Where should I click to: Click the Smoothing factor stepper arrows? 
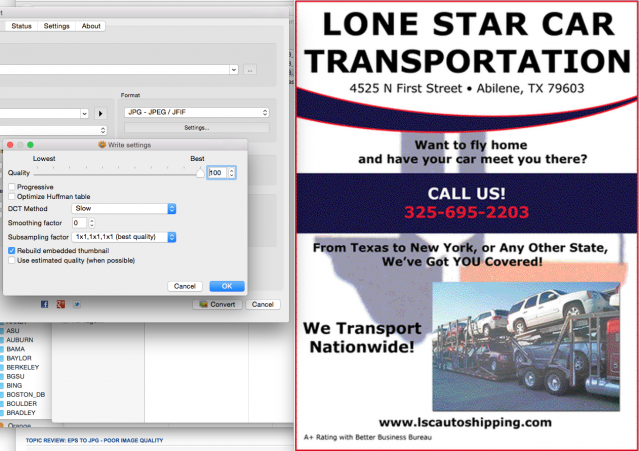[x=91, y=223]
